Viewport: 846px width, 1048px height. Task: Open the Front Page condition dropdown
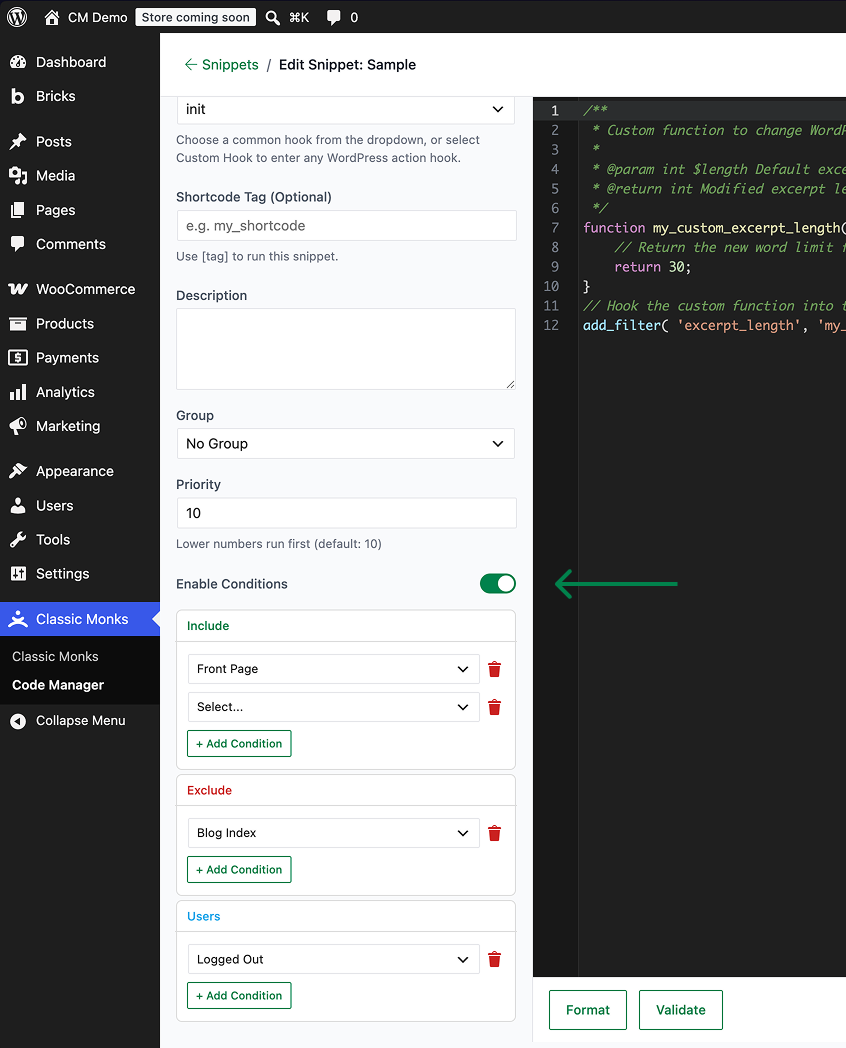(x=333, y=669)
